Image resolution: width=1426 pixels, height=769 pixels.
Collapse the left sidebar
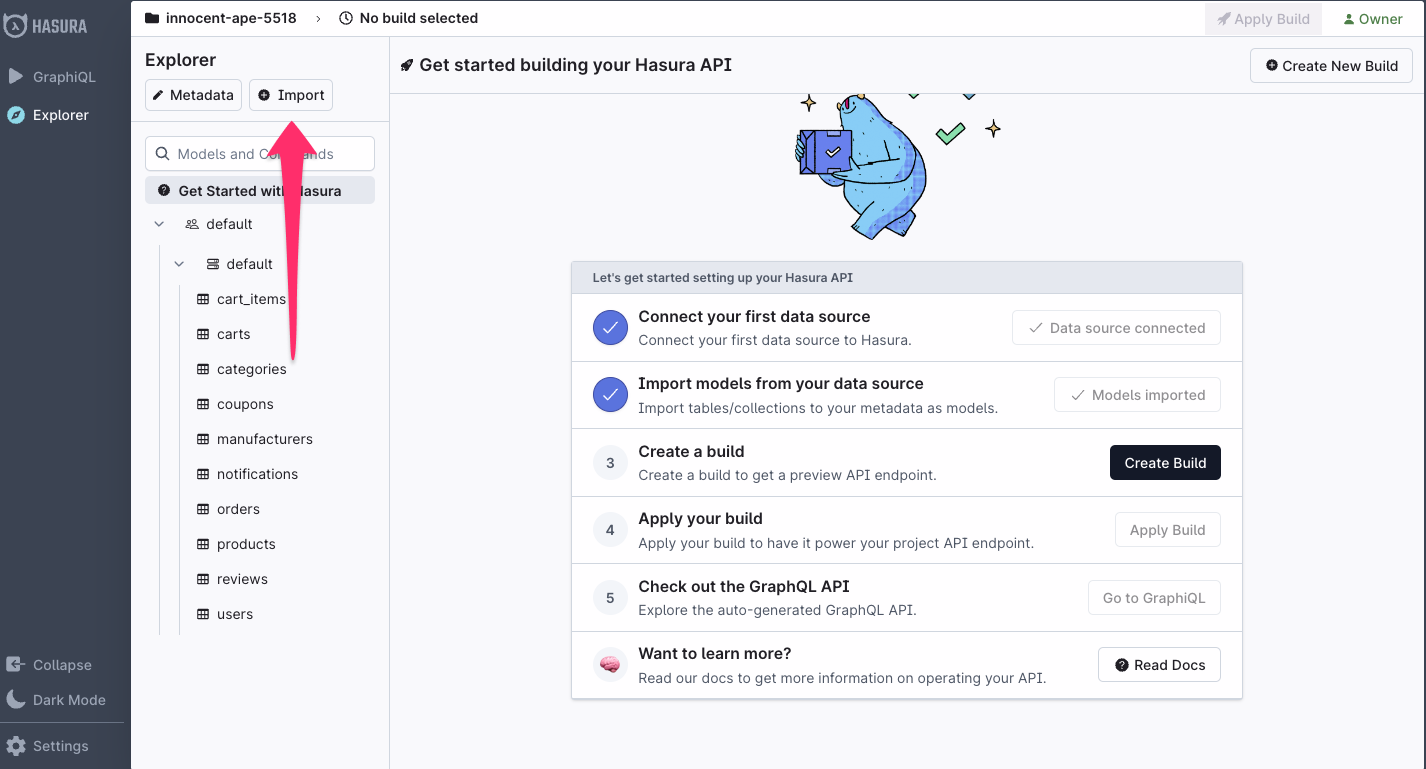(x=50, y=665)
